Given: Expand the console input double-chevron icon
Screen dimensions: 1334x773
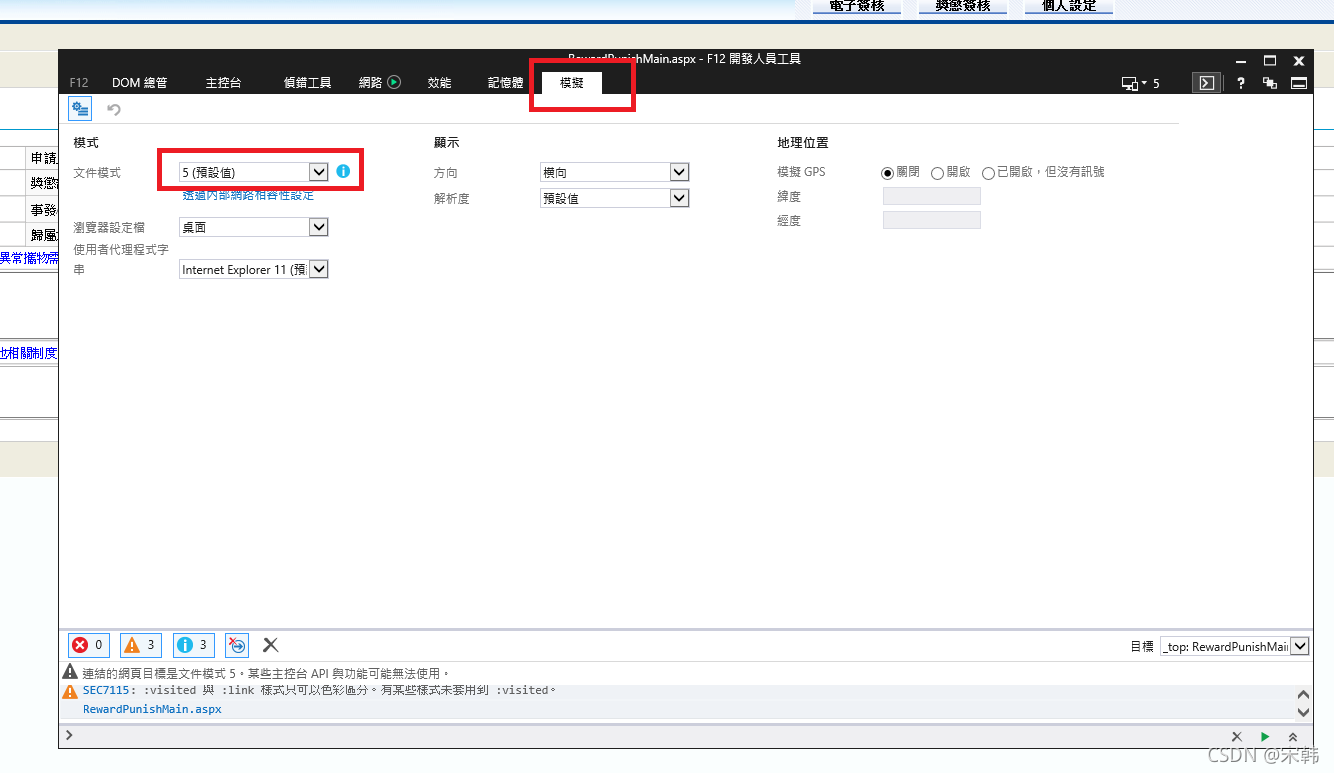Looking at the screenshot, I should click(1293, 736).
